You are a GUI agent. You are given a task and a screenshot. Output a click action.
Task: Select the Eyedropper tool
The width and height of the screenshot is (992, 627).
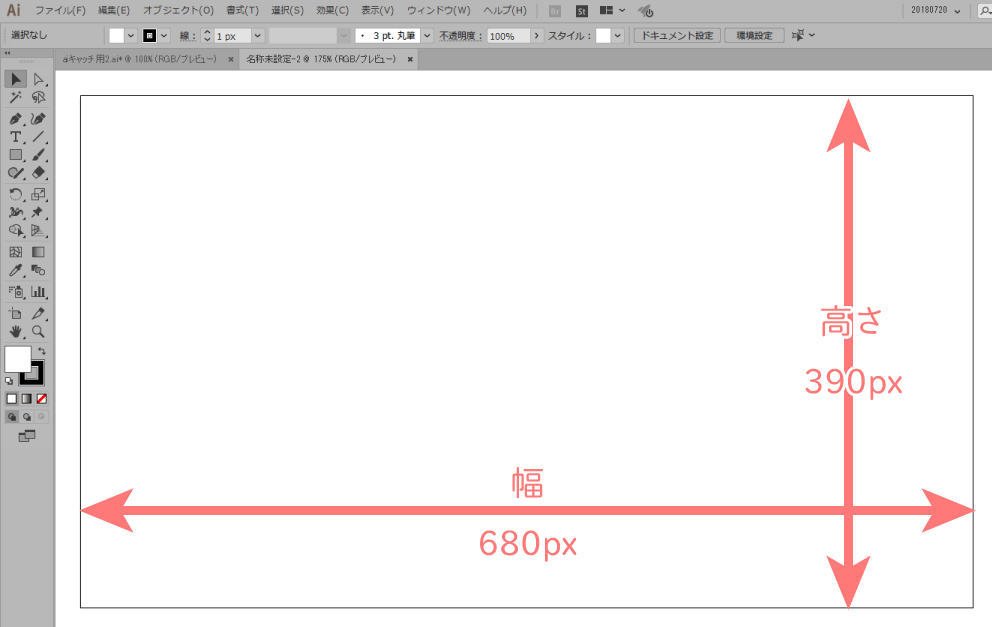tap(16, 271)
